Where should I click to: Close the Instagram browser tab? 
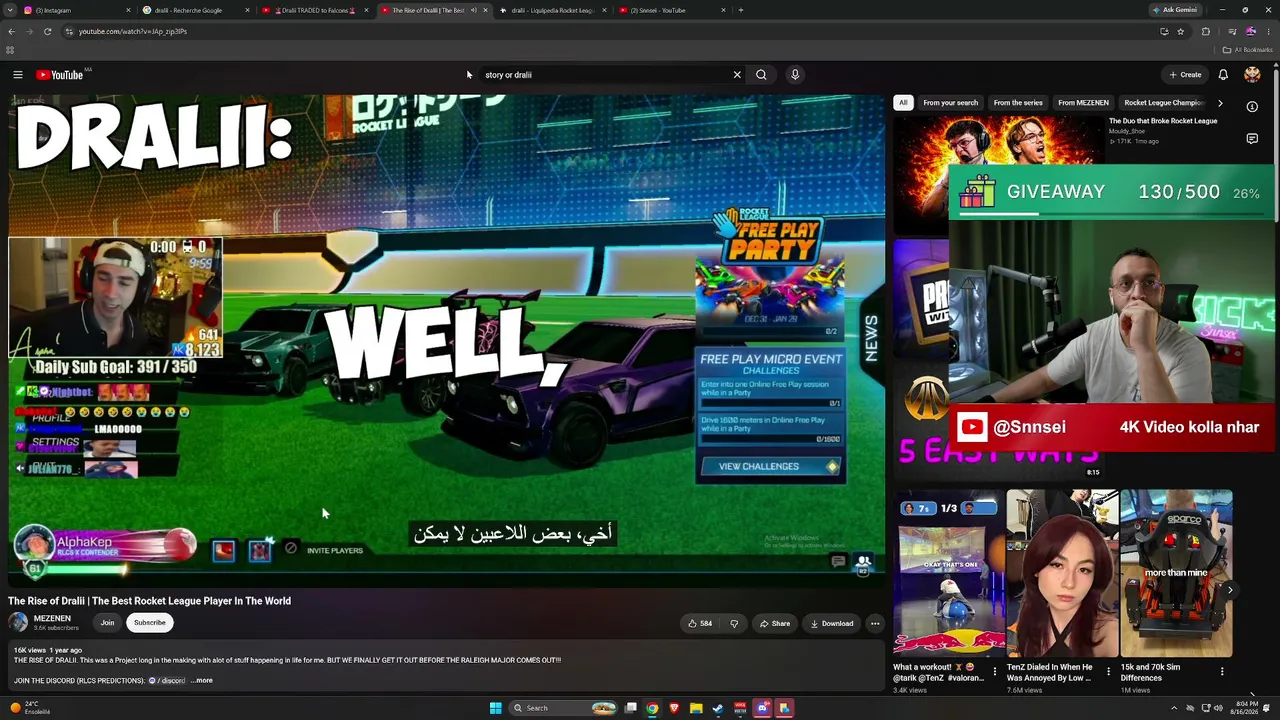[x=128, y=10]
